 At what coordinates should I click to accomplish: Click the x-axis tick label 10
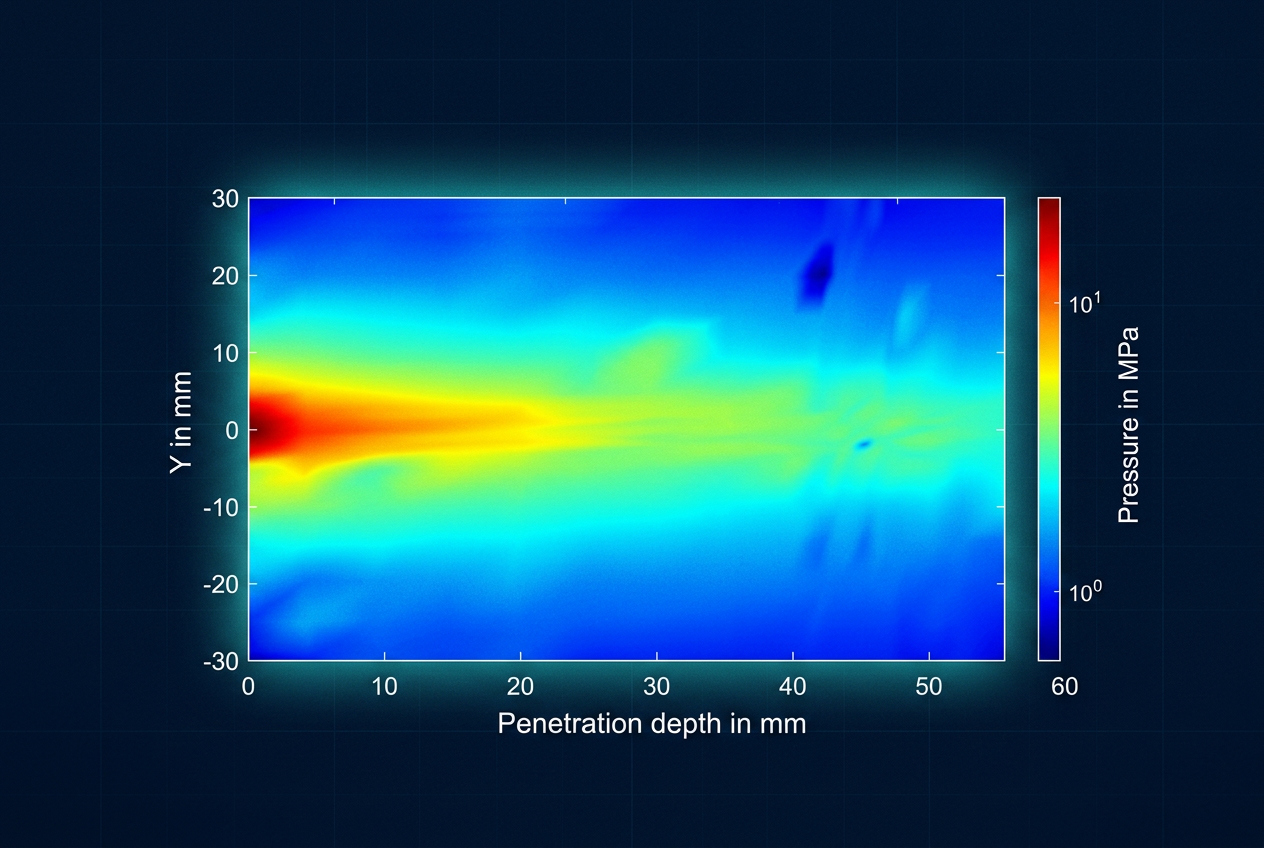click(x=385, y=688)
